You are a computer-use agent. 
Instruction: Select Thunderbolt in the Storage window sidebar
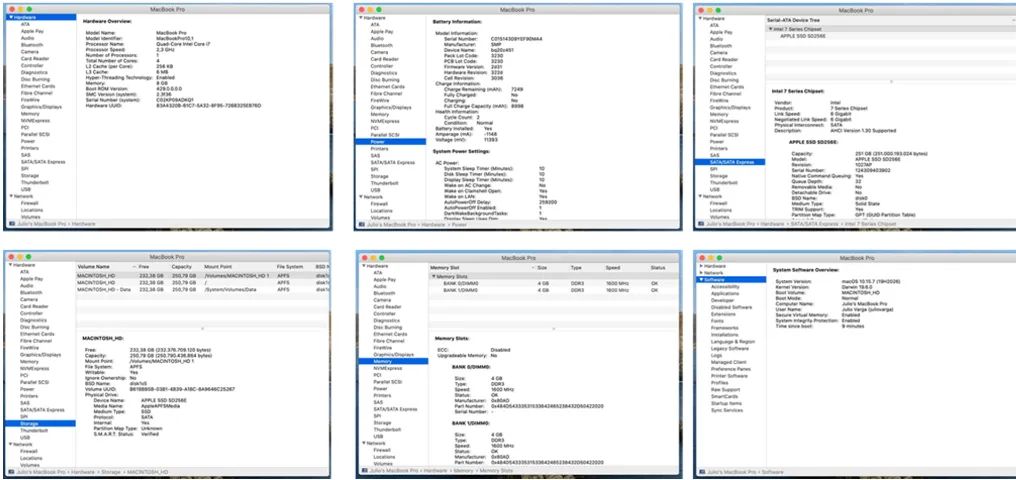[x=33, y=430]
